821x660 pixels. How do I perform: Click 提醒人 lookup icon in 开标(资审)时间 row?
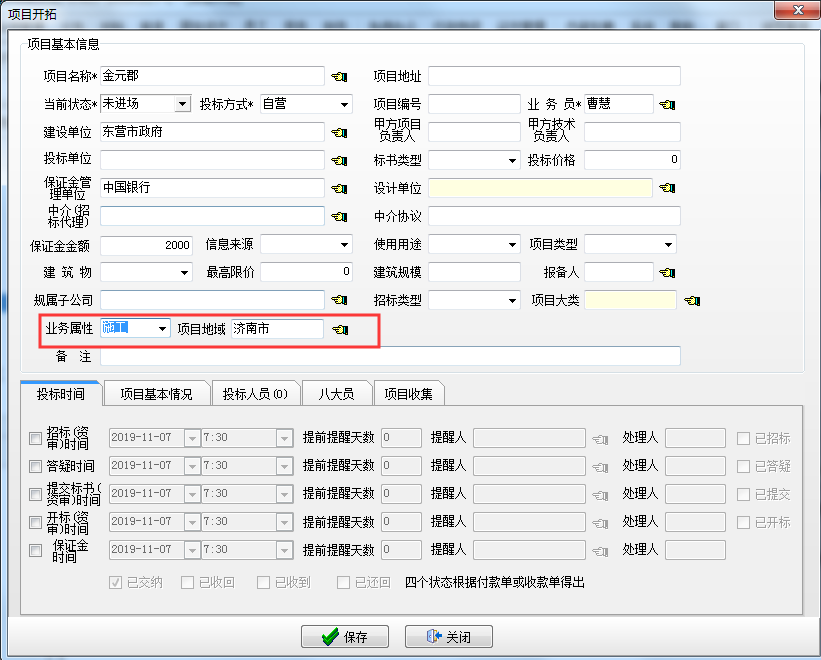tap(600, 523)
